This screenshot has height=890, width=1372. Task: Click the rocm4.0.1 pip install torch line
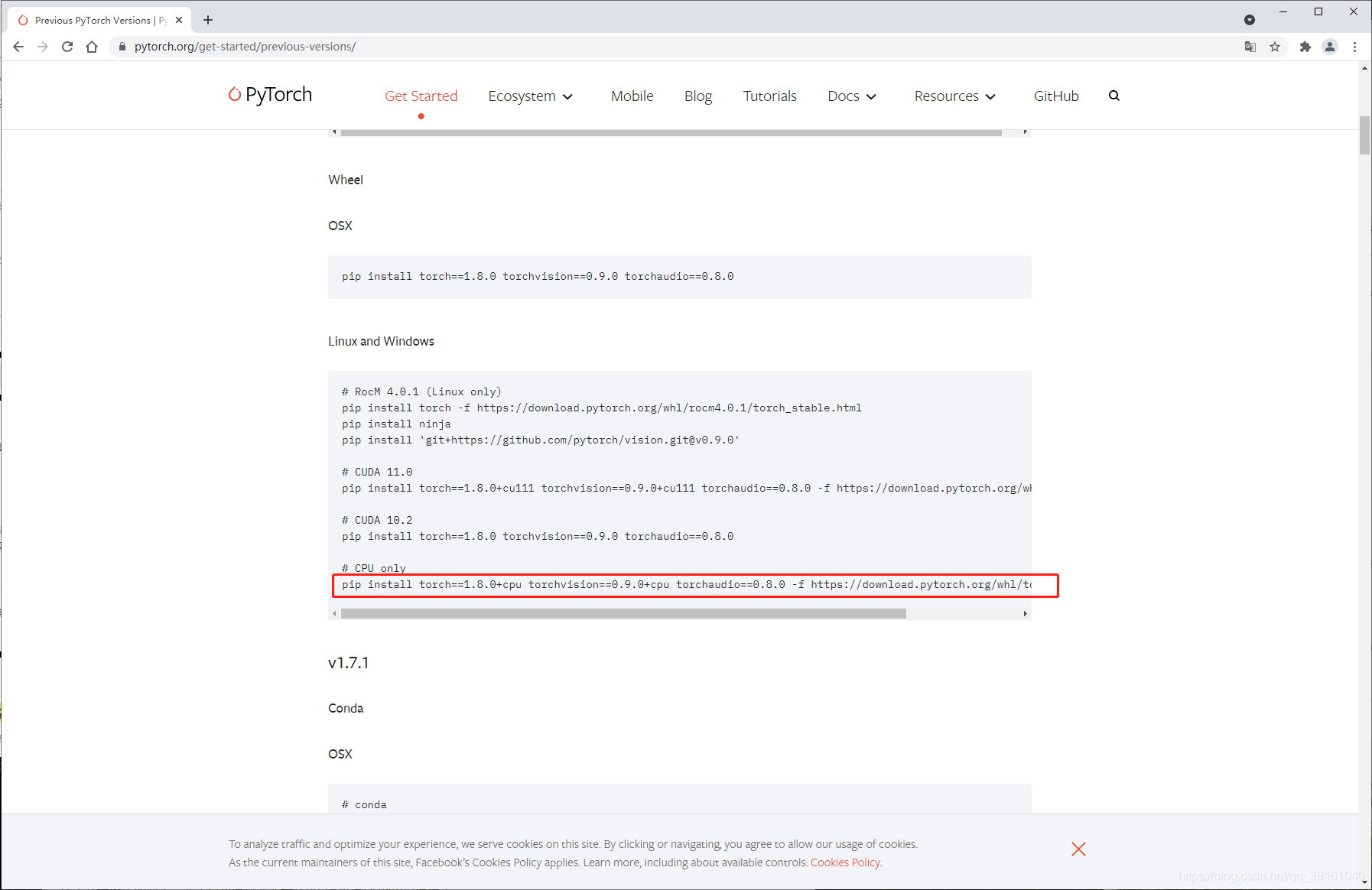602,408
